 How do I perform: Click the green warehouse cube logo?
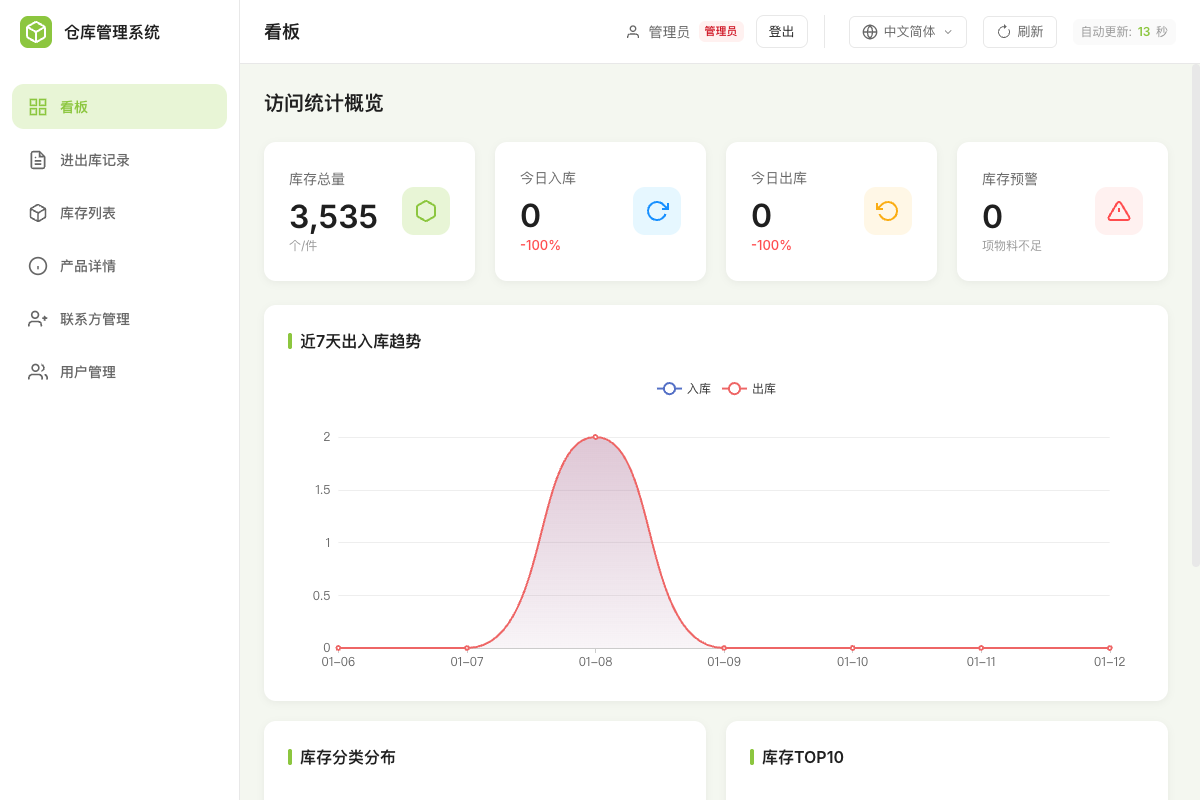point(36,32)
